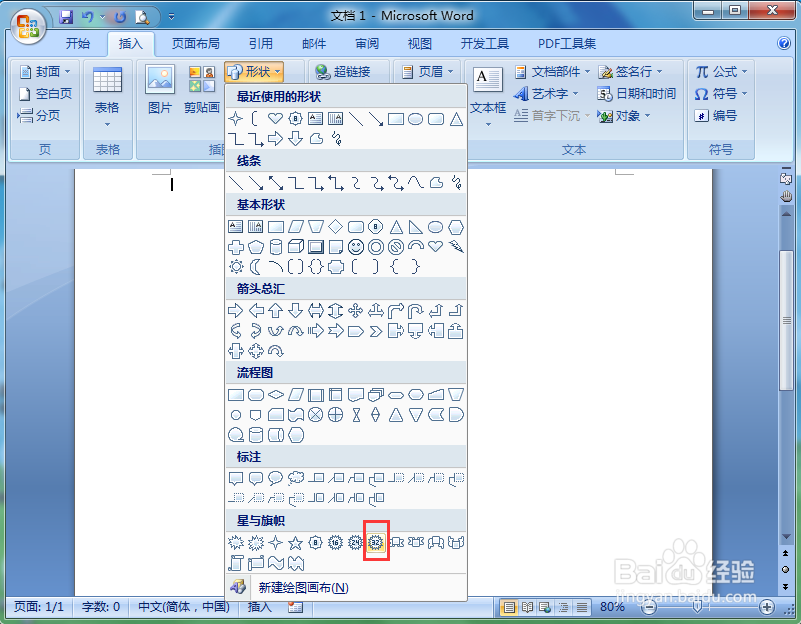Select the diamond basic shape
The height and width of the screenshot is (624, 801).
336,226
